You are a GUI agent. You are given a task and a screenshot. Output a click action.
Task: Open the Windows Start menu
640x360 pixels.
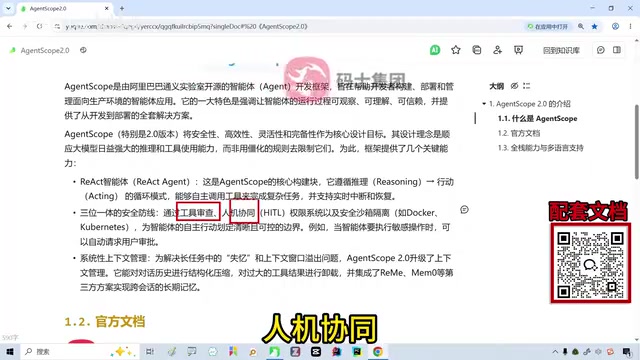10,351
